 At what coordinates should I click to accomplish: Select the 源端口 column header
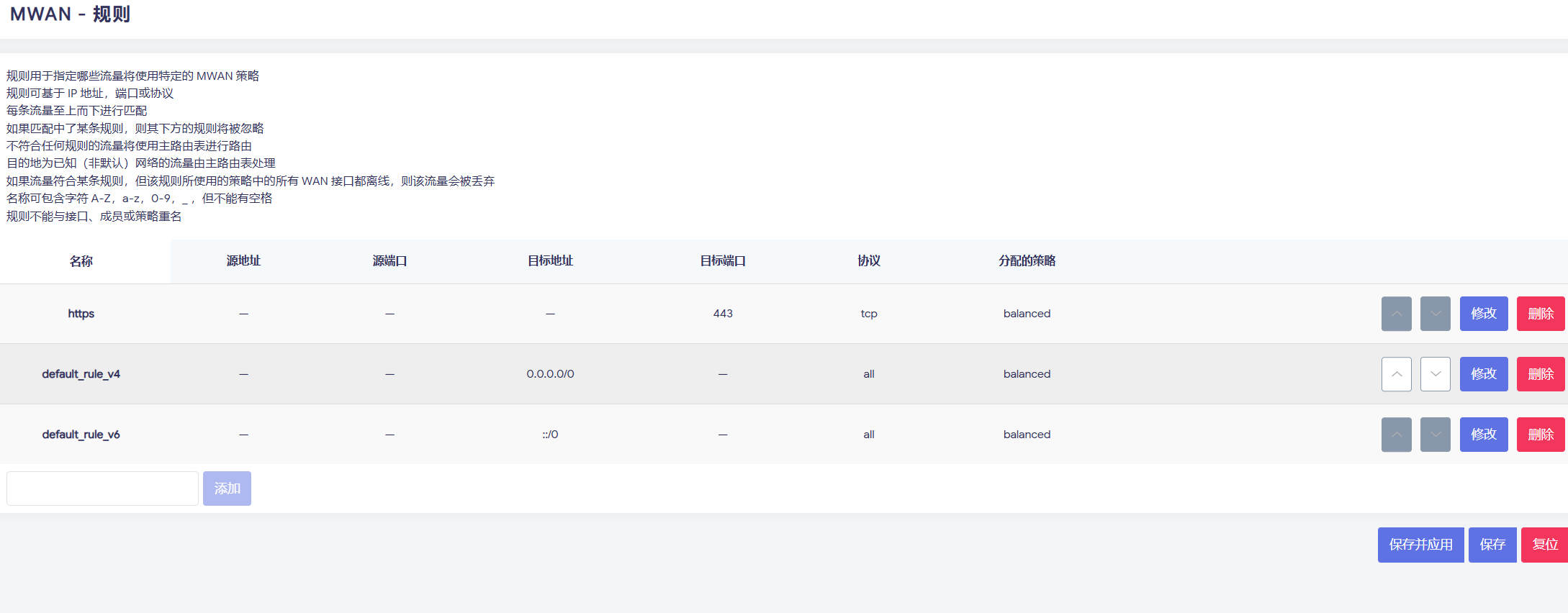389,261
